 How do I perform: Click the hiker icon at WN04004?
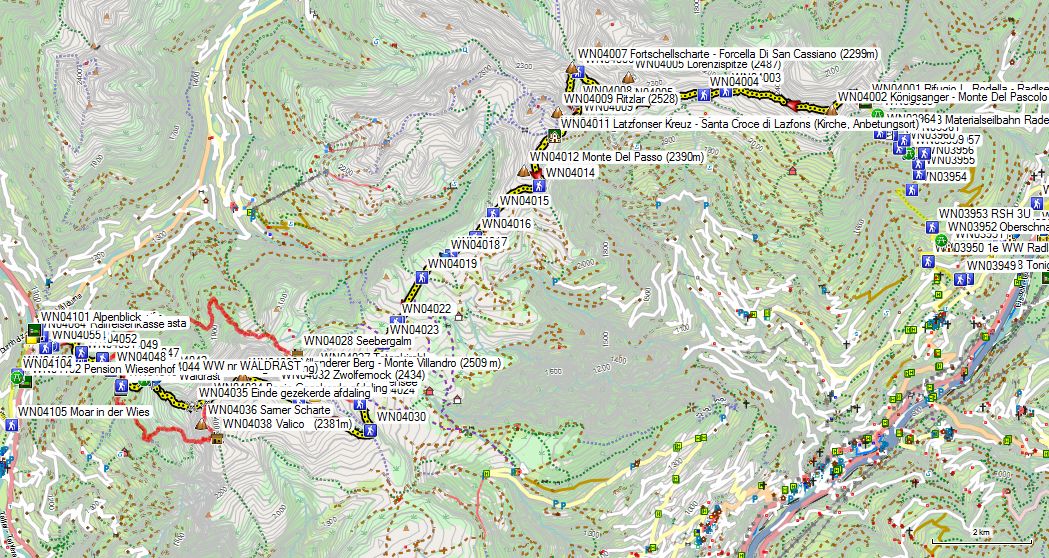point(704,94)
